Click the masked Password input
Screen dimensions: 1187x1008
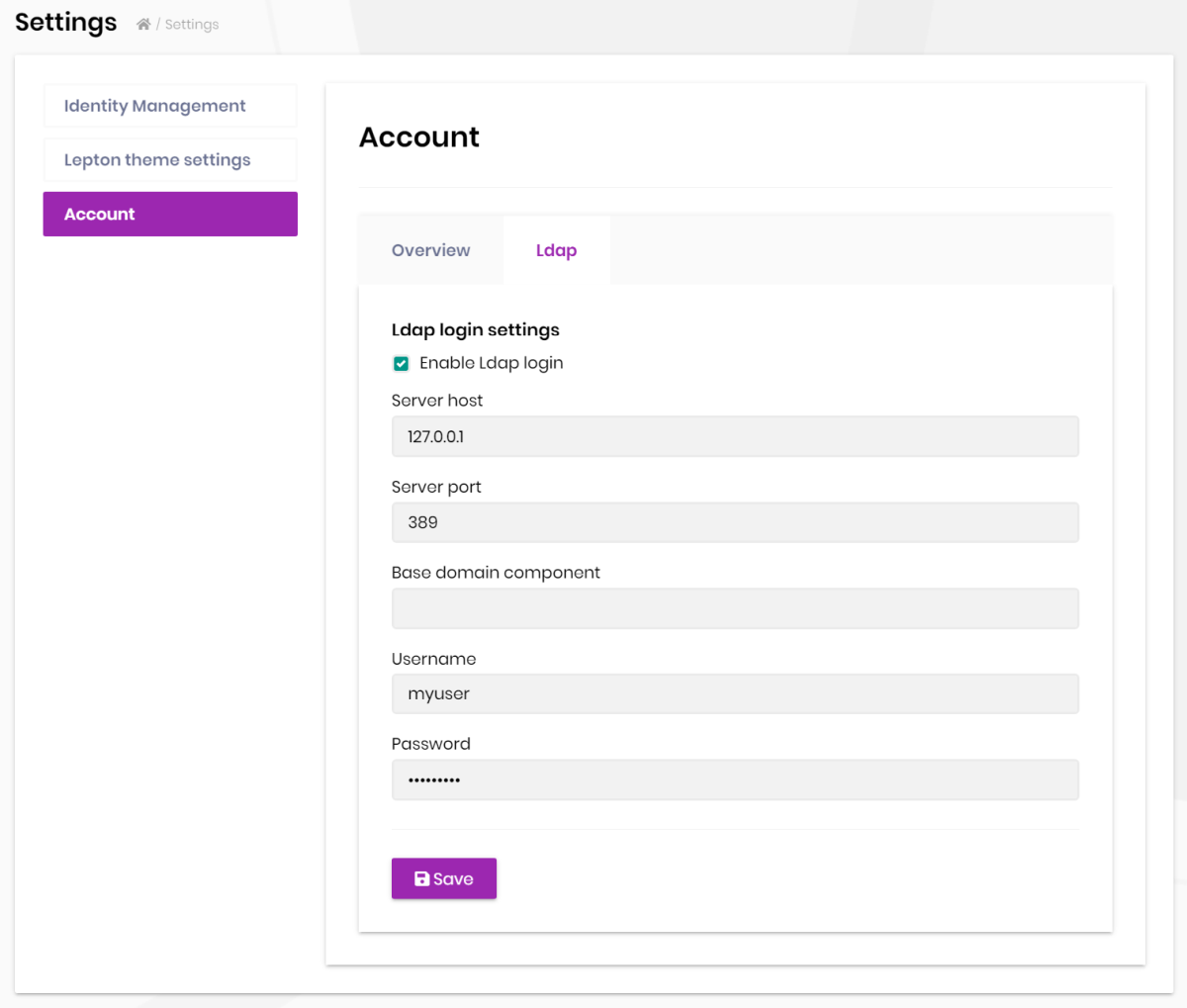[x=735, y=779]
